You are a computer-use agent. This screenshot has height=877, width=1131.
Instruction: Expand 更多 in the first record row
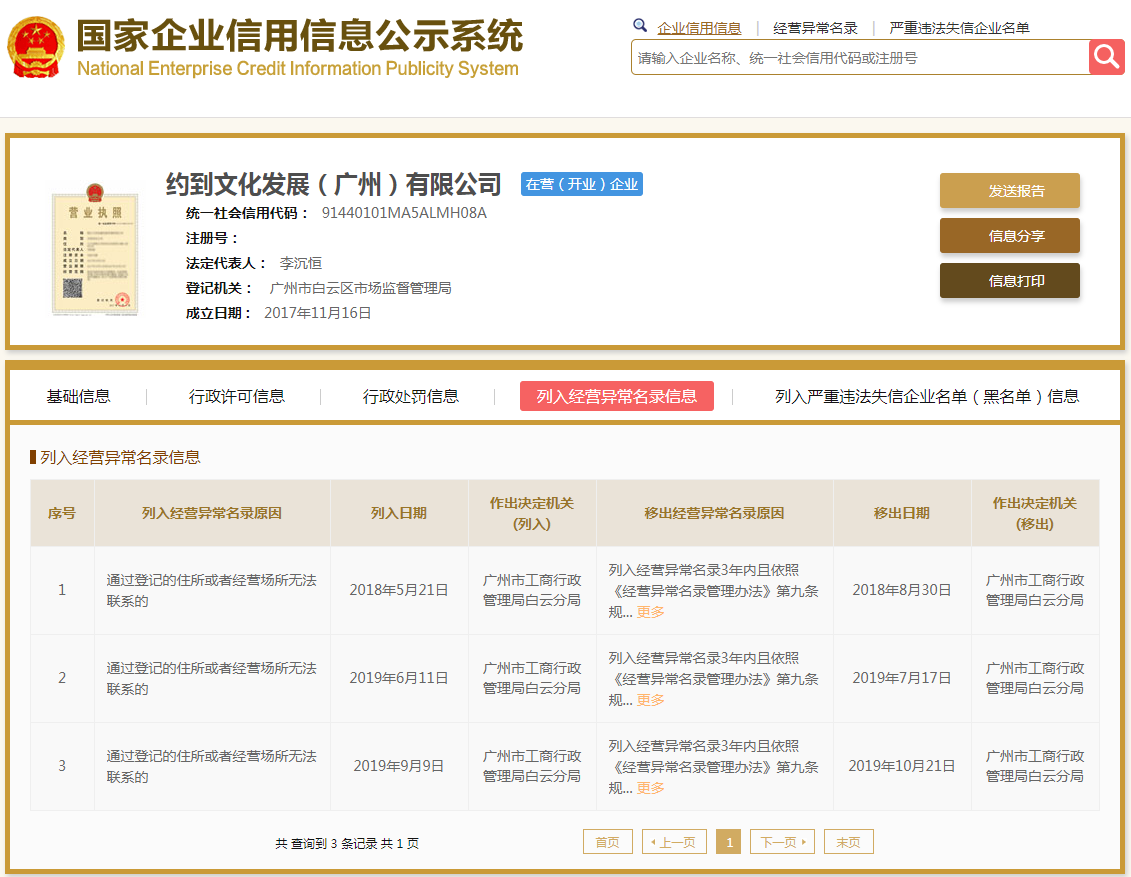(x=650, y=612)
